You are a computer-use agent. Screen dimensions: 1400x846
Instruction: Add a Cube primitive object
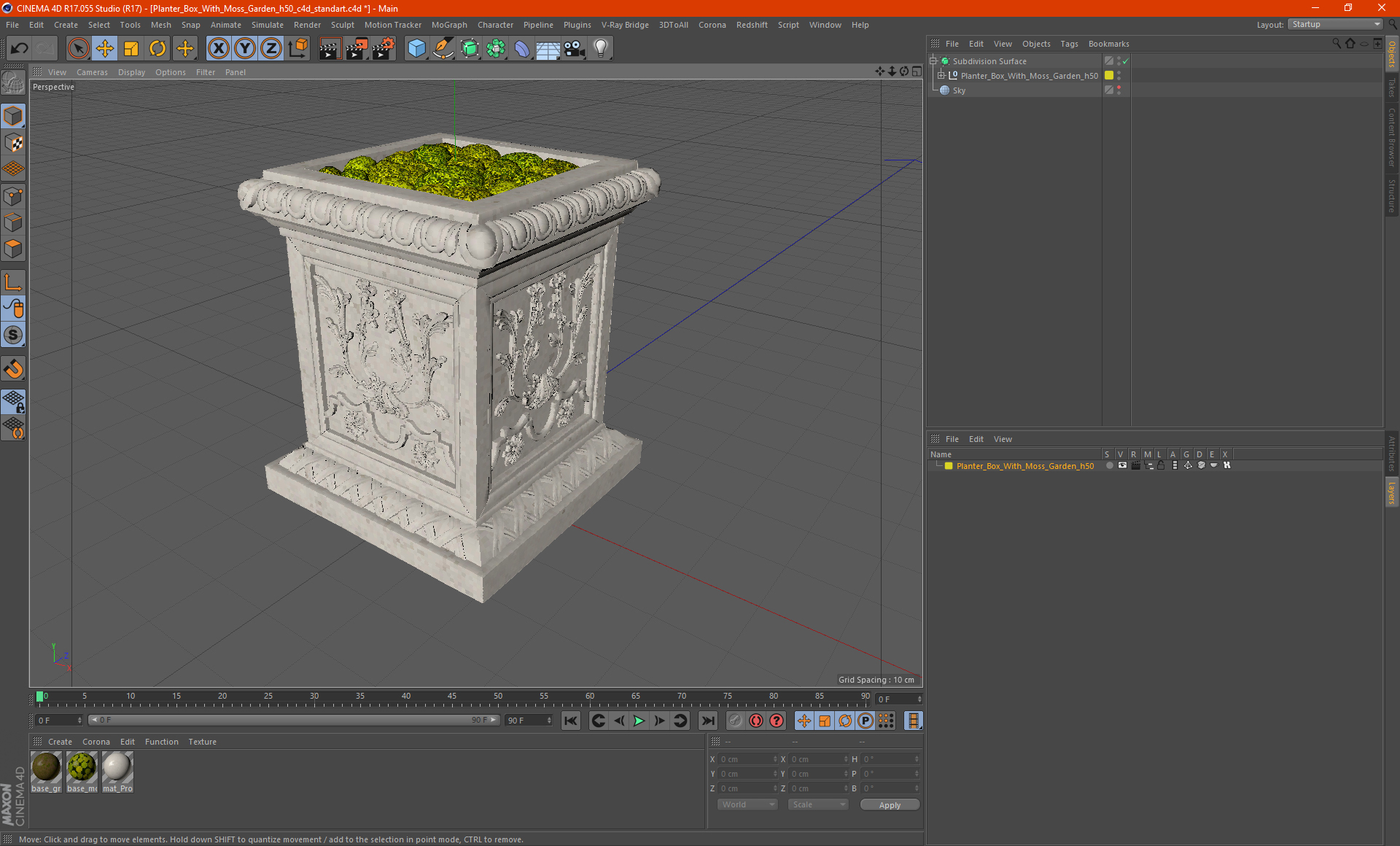pos(416,49)
